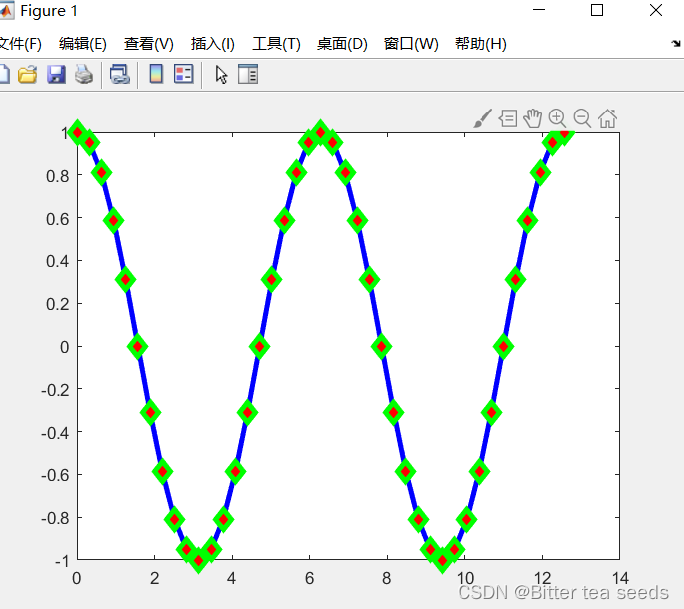Screen dimensions: 684x609
Task: Open the 工具(T) menu
Action: coord(277,44)
